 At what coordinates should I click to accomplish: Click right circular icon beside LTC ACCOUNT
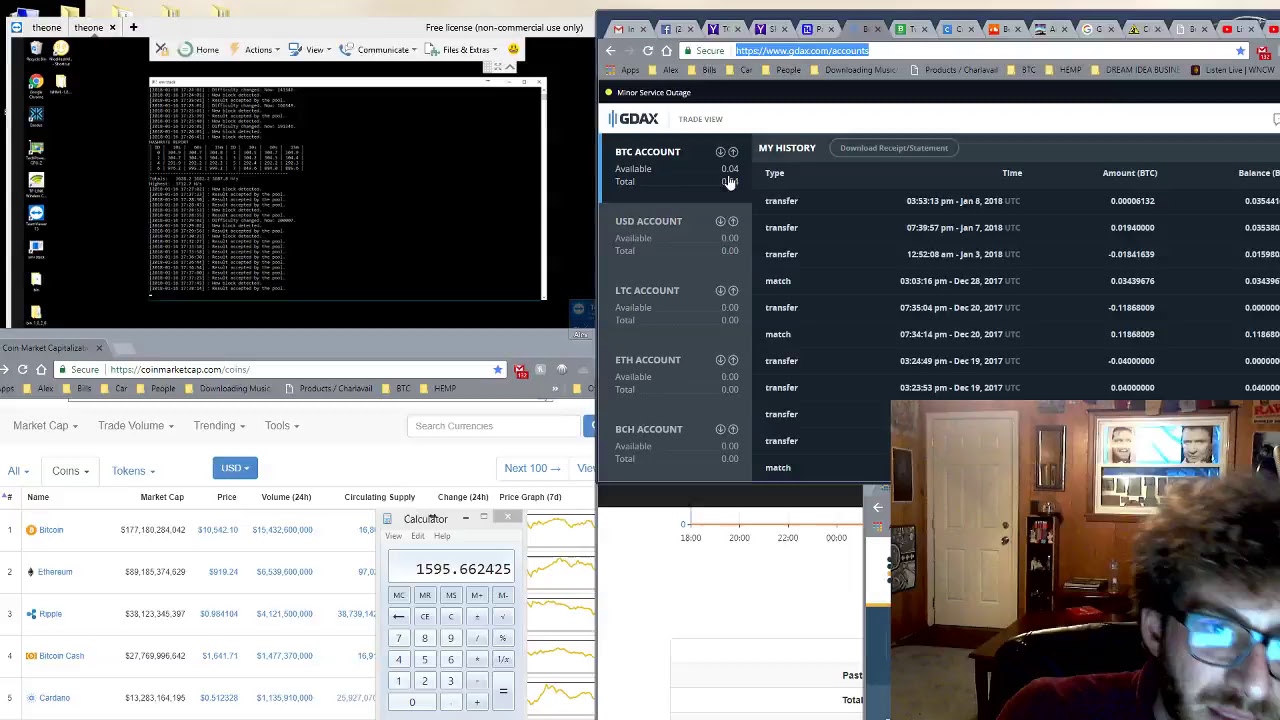733,290
